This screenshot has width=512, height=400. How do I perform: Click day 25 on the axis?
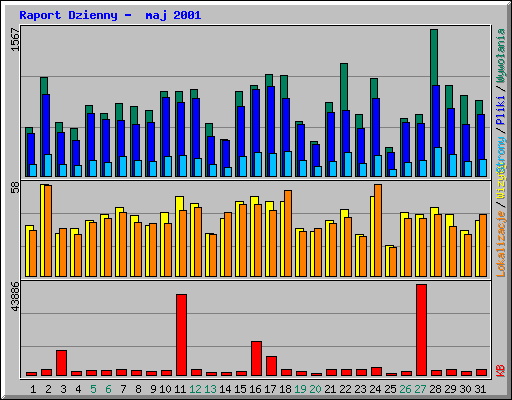(x=390, y=389)
